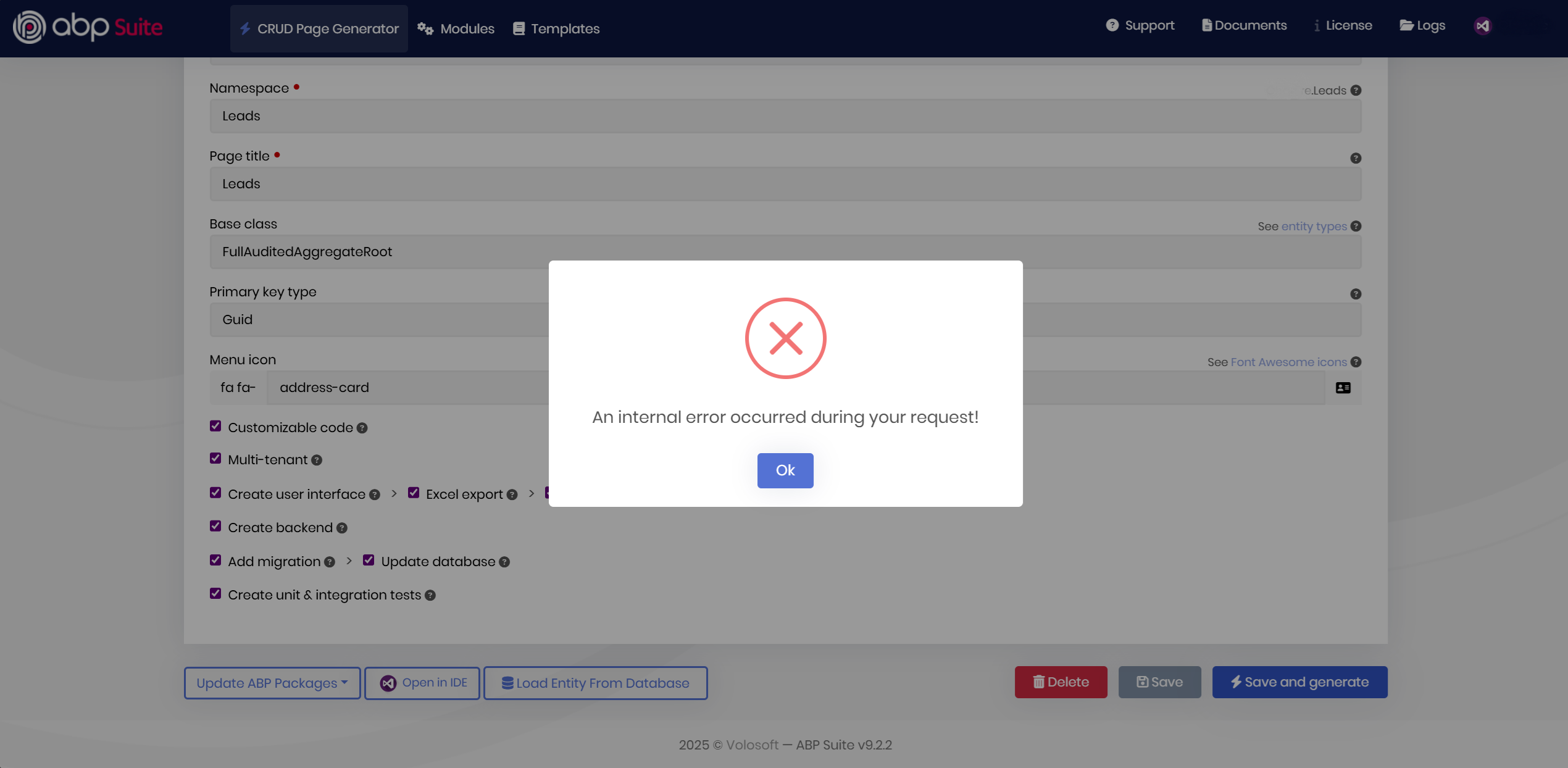The width and height of the screenshot is (1568, 768).
Task: Click help icon beside Update database
Action: click(x=504, y=562)
